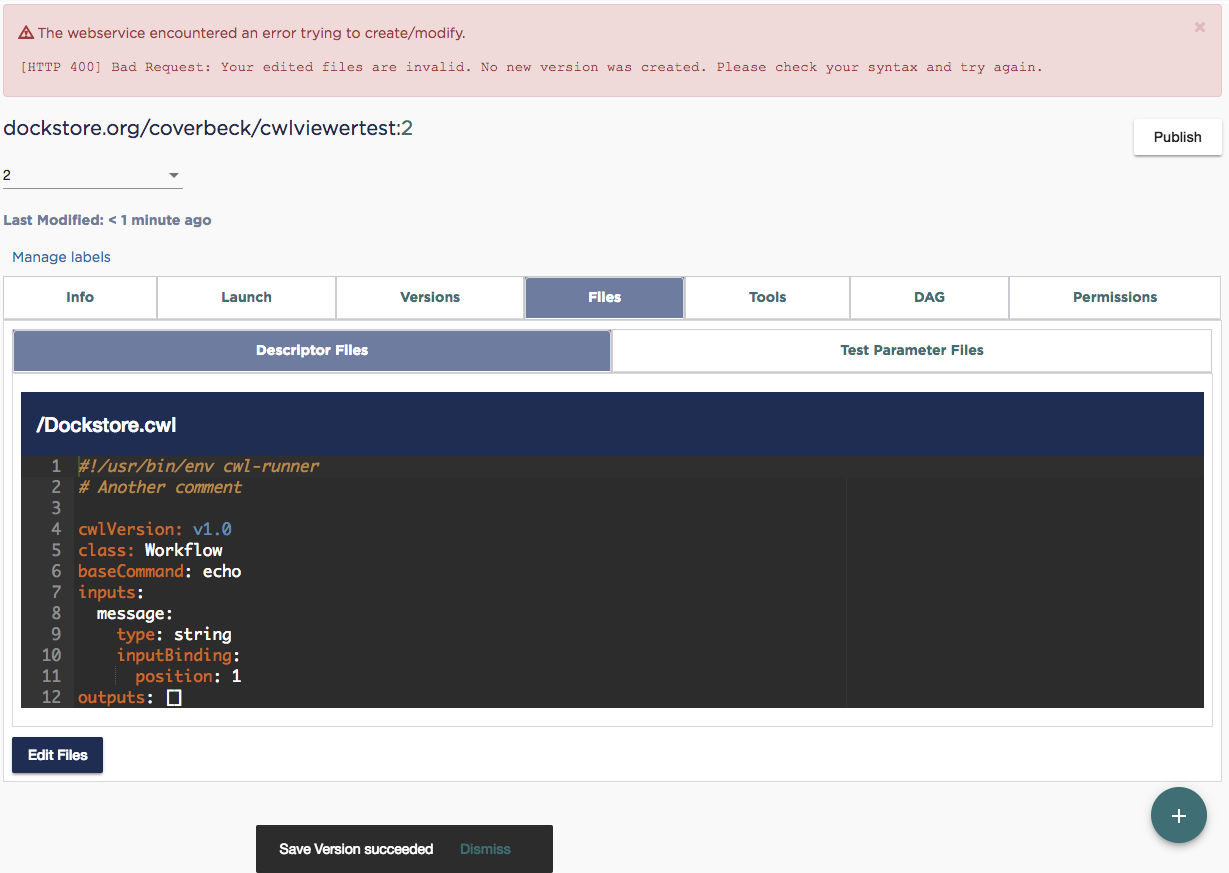
Task: Open the Permissions tab
Action: [x=1115, y=297]
